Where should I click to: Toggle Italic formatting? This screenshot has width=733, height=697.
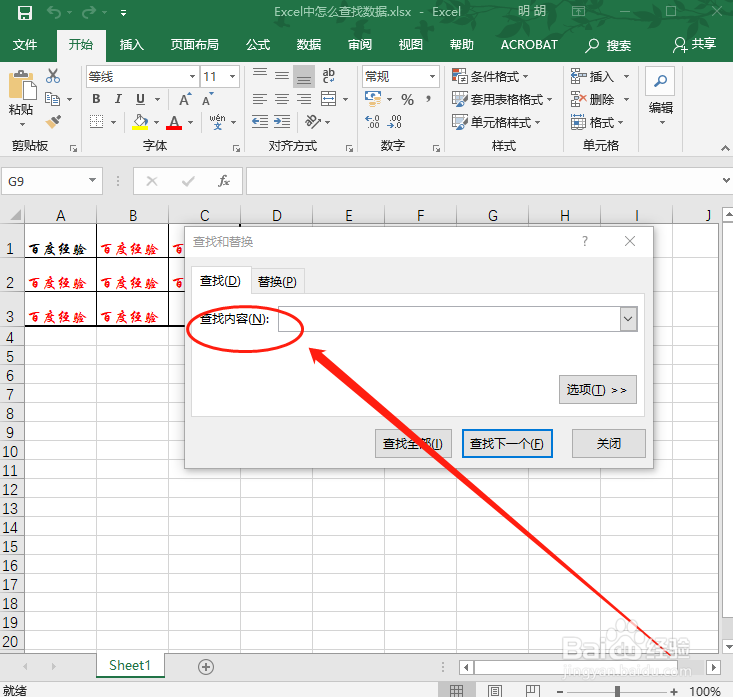coord(118,99)
